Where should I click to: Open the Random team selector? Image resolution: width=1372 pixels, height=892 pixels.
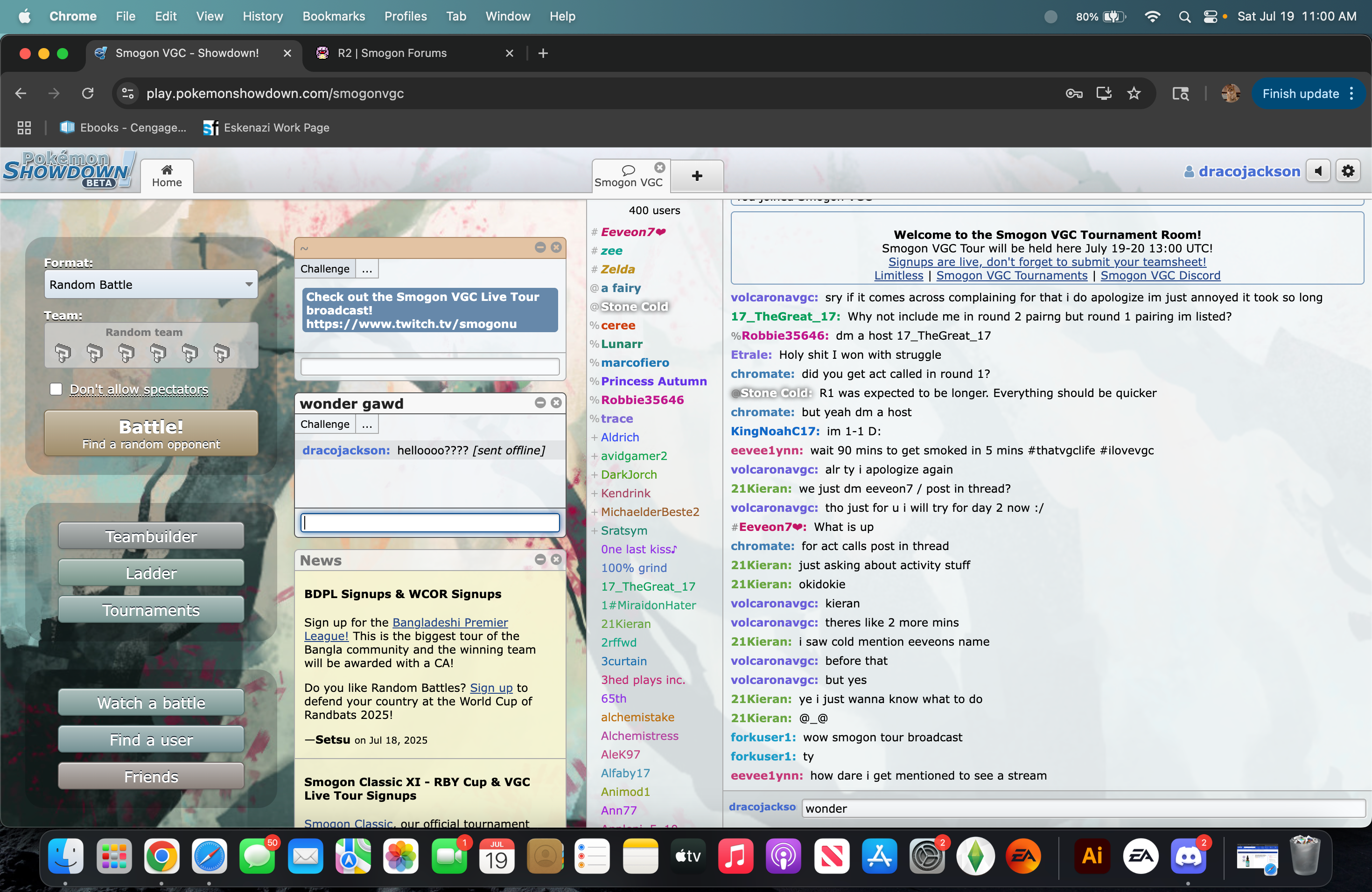(x=151, y=345)
